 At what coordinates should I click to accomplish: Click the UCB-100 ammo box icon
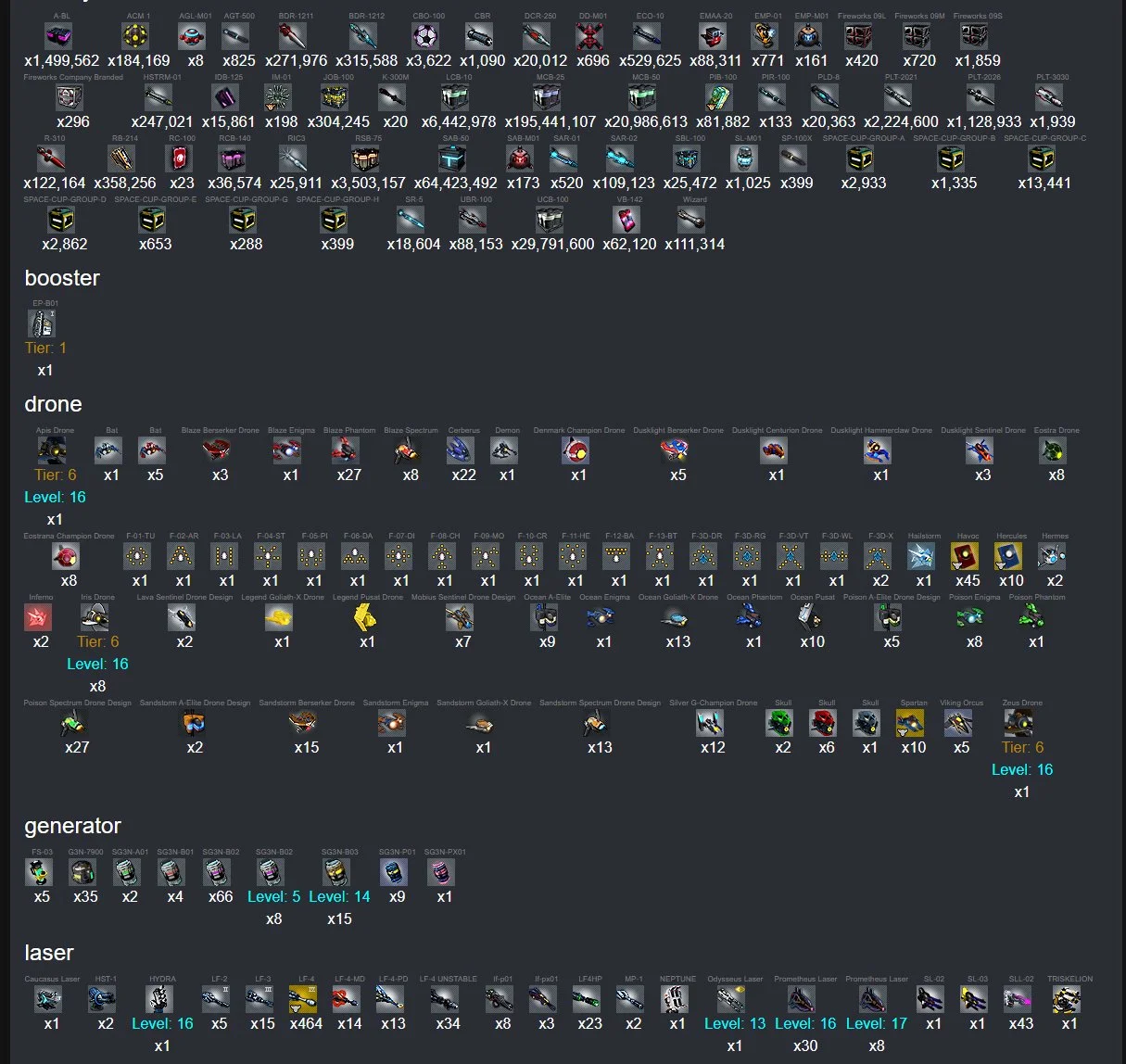click(x=550, y=220)
